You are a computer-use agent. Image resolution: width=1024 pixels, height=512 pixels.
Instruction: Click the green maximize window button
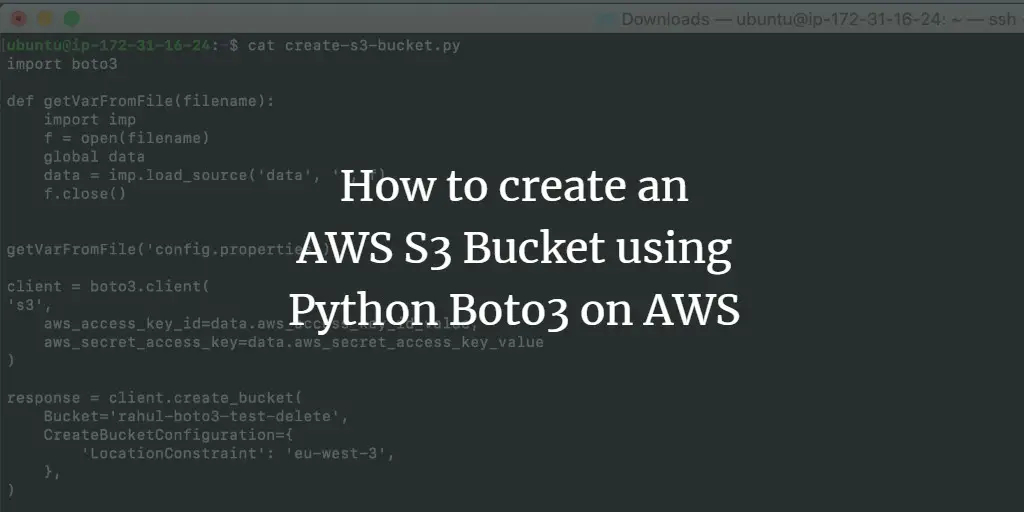click(x=71, y=19)
